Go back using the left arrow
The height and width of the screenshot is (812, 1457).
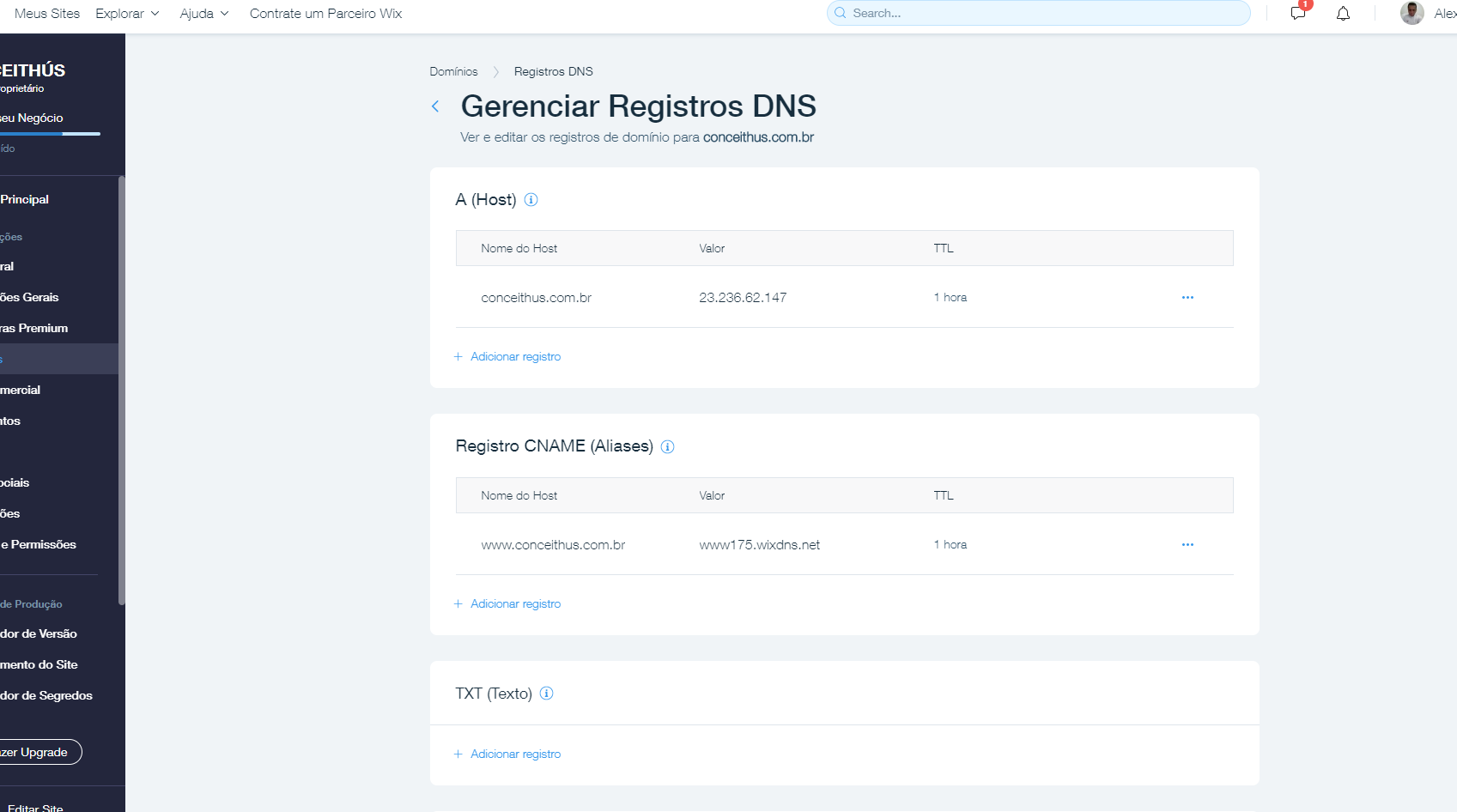(x=435, y=106)
